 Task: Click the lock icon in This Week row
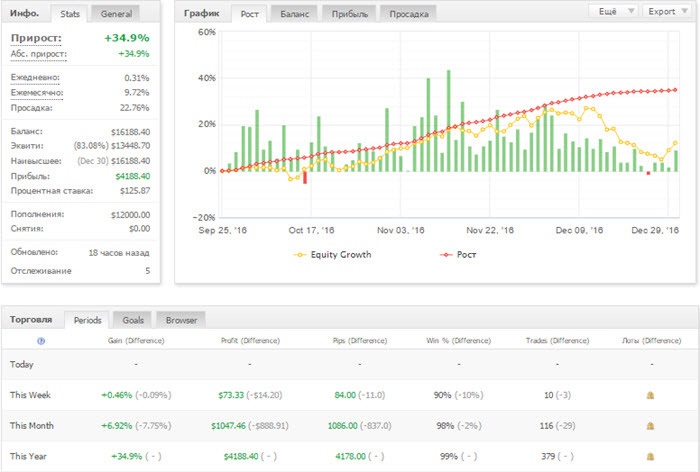click(650, 396)
